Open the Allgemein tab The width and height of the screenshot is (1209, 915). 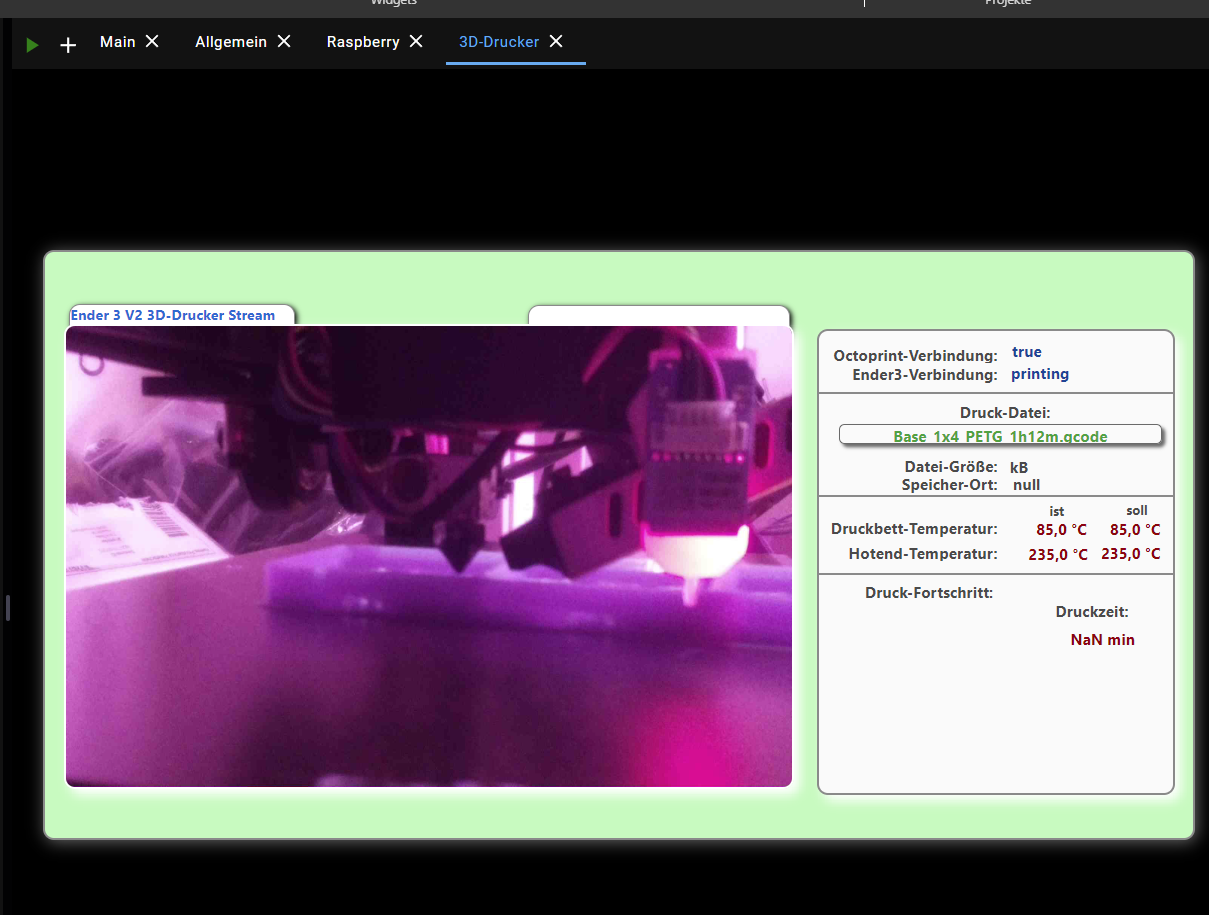(x=231, y=42)
